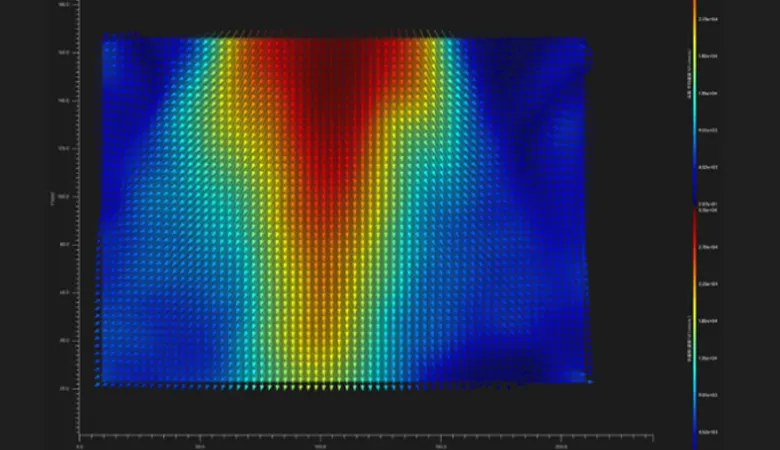Click the 200.0 tick label on the X-axis
The width and height of the screenshot is (780, 450).
tap(561, 447)
